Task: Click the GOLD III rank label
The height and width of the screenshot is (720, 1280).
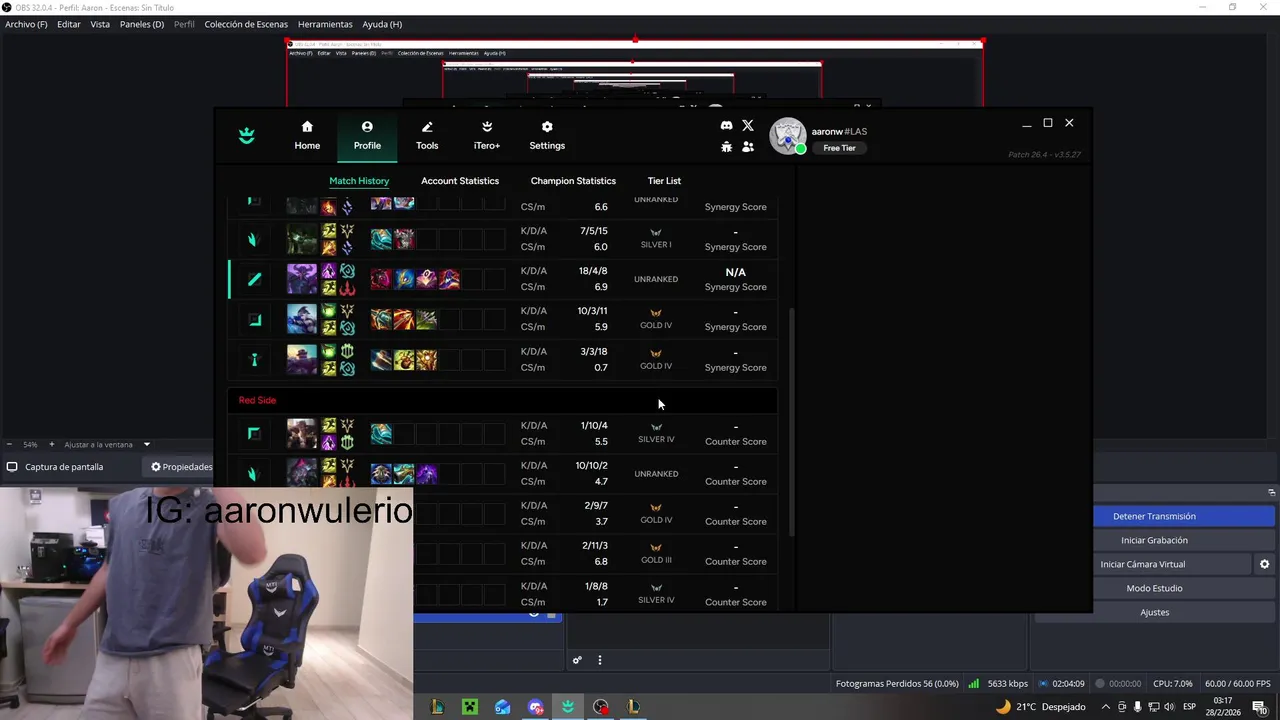Action: (656, 560)
